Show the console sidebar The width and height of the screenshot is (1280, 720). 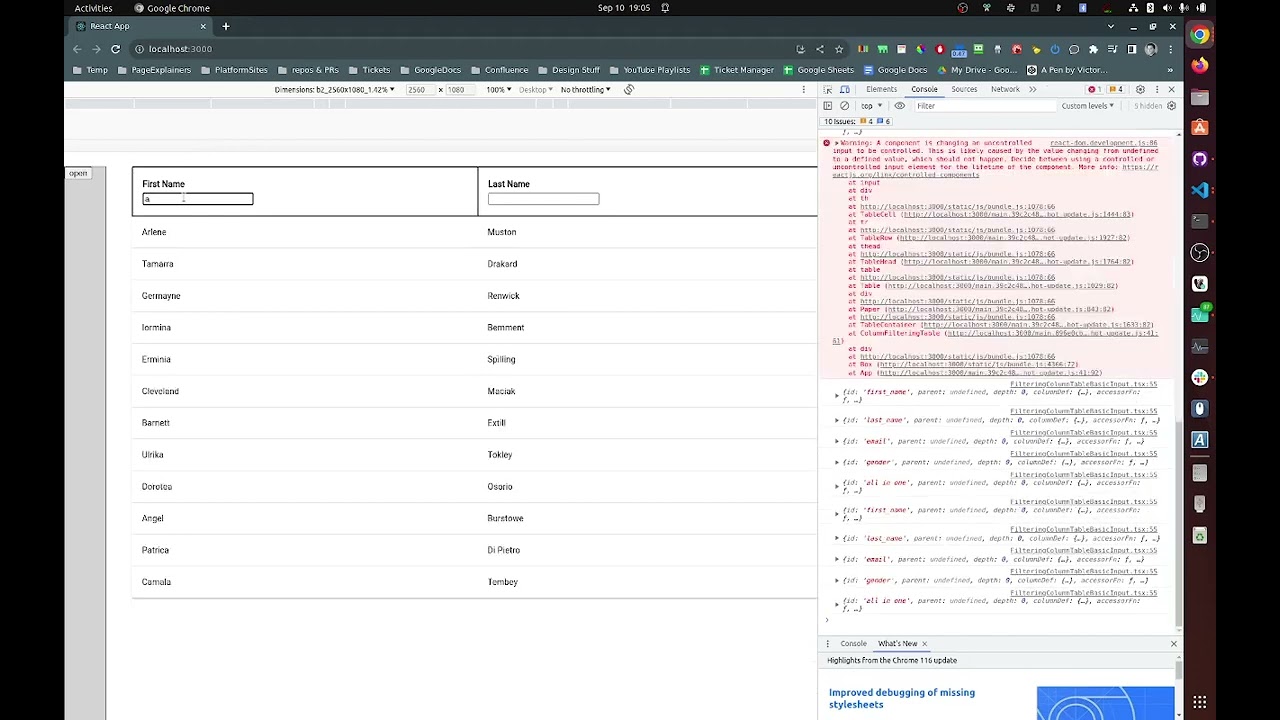pyautogui.click(x=827, y=105)
